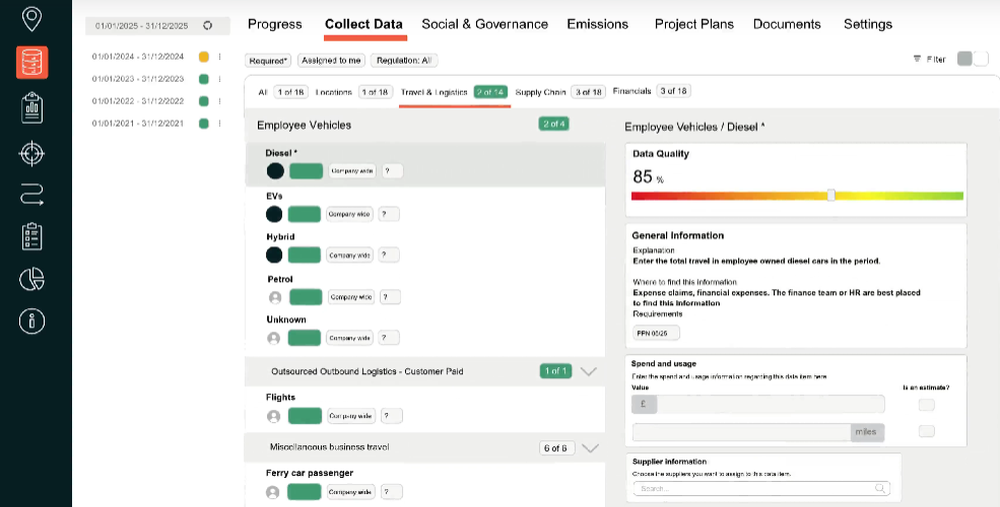Viewport: 1000px width, 507px height.
Task: Check 'Is an estimate' for £ value
Action: [927, 405]
